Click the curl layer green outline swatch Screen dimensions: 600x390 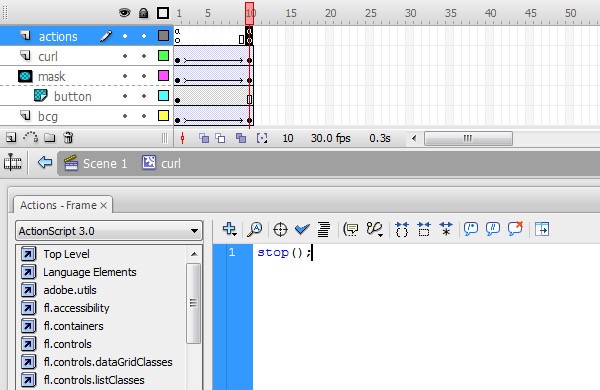tap(163, 55)
